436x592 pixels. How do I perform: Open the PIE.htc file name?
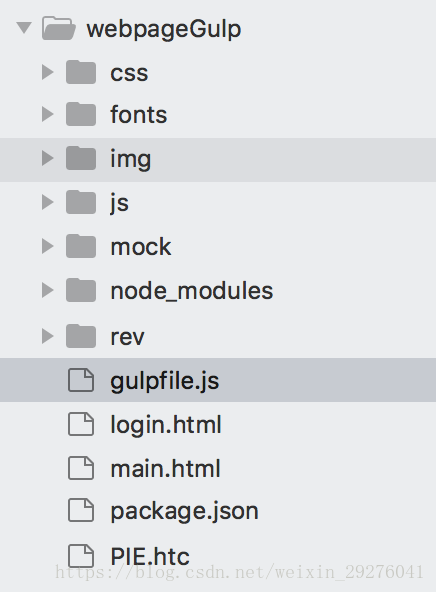point(150,557)
